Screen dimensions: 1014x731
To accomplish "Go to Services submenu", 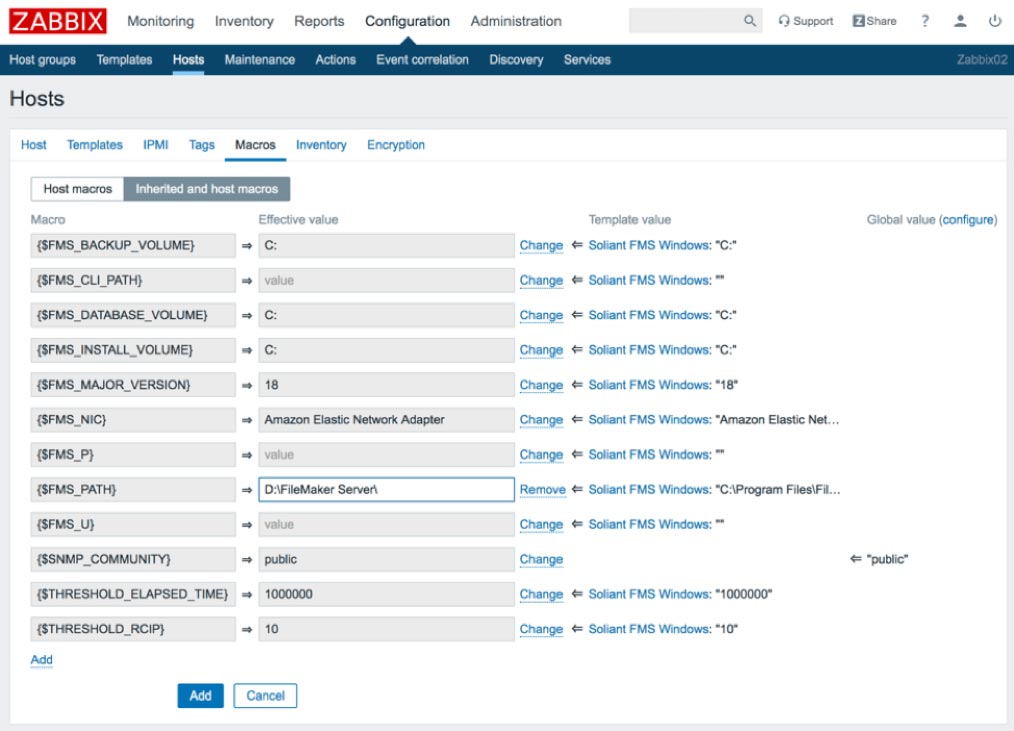I will click(587, 60).
